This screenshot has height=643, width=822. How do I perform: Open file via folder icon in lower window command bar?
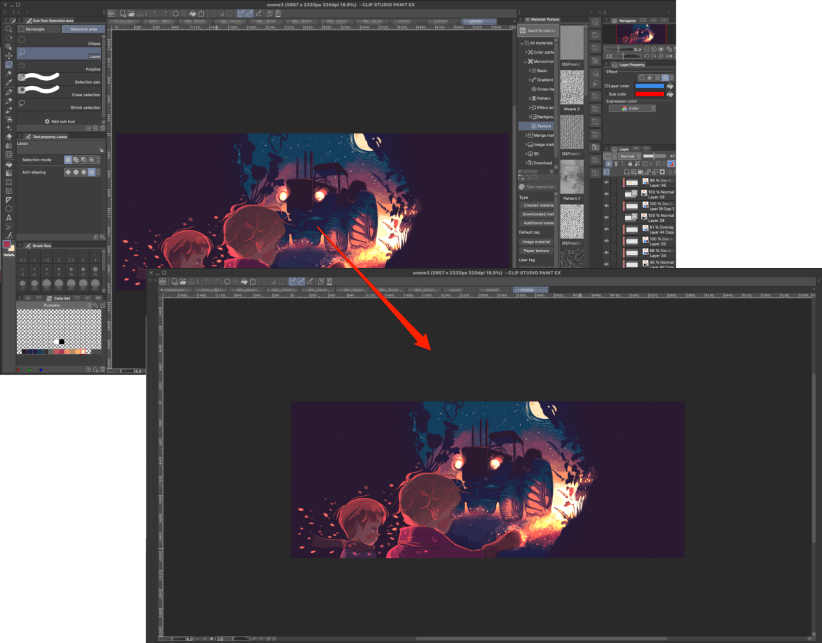click(182, 281)
